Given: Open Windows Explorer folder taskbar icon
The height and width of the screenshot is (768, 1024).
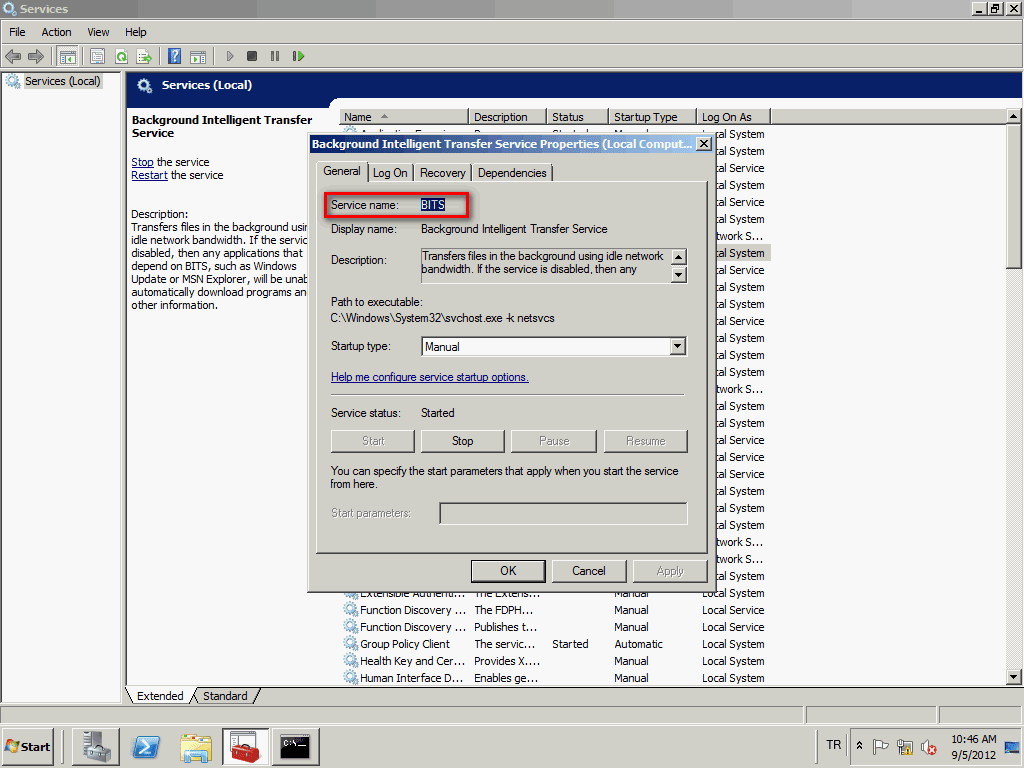Looking at the screenshot, I should pyautogui.click(x=196, y=746).
